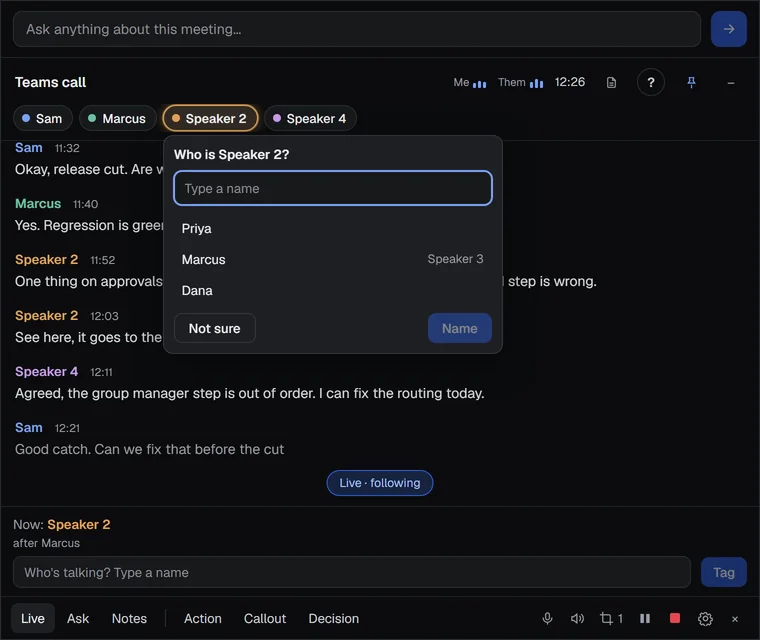Click the 'Ask anything about this meeting' field
Image resolution: width=760 pixels, height=640 pixels.
pyautogui.click(x=357, y=29)
